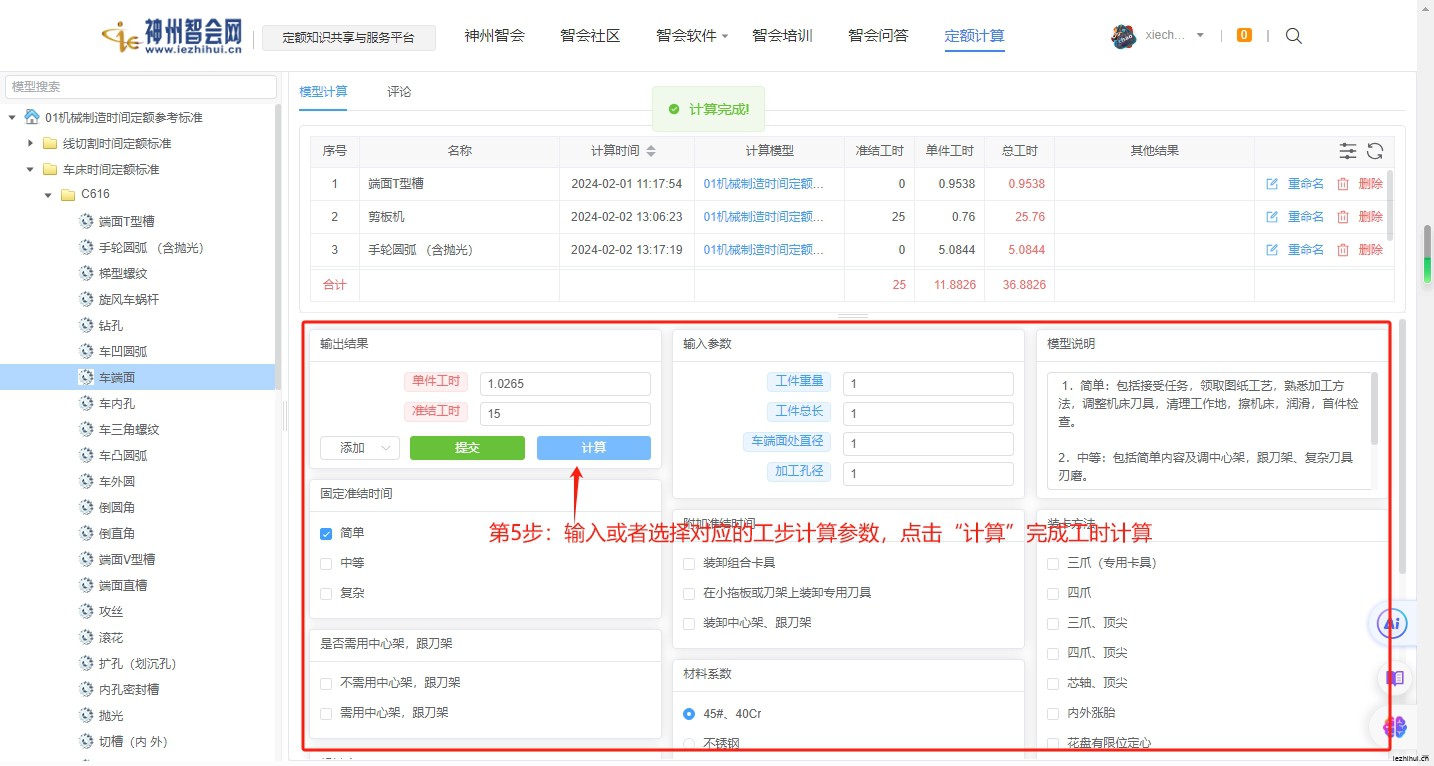Click the blue 计算 button
The width and height of the screenshot is (1434, 766).
(x=594, y=448)
